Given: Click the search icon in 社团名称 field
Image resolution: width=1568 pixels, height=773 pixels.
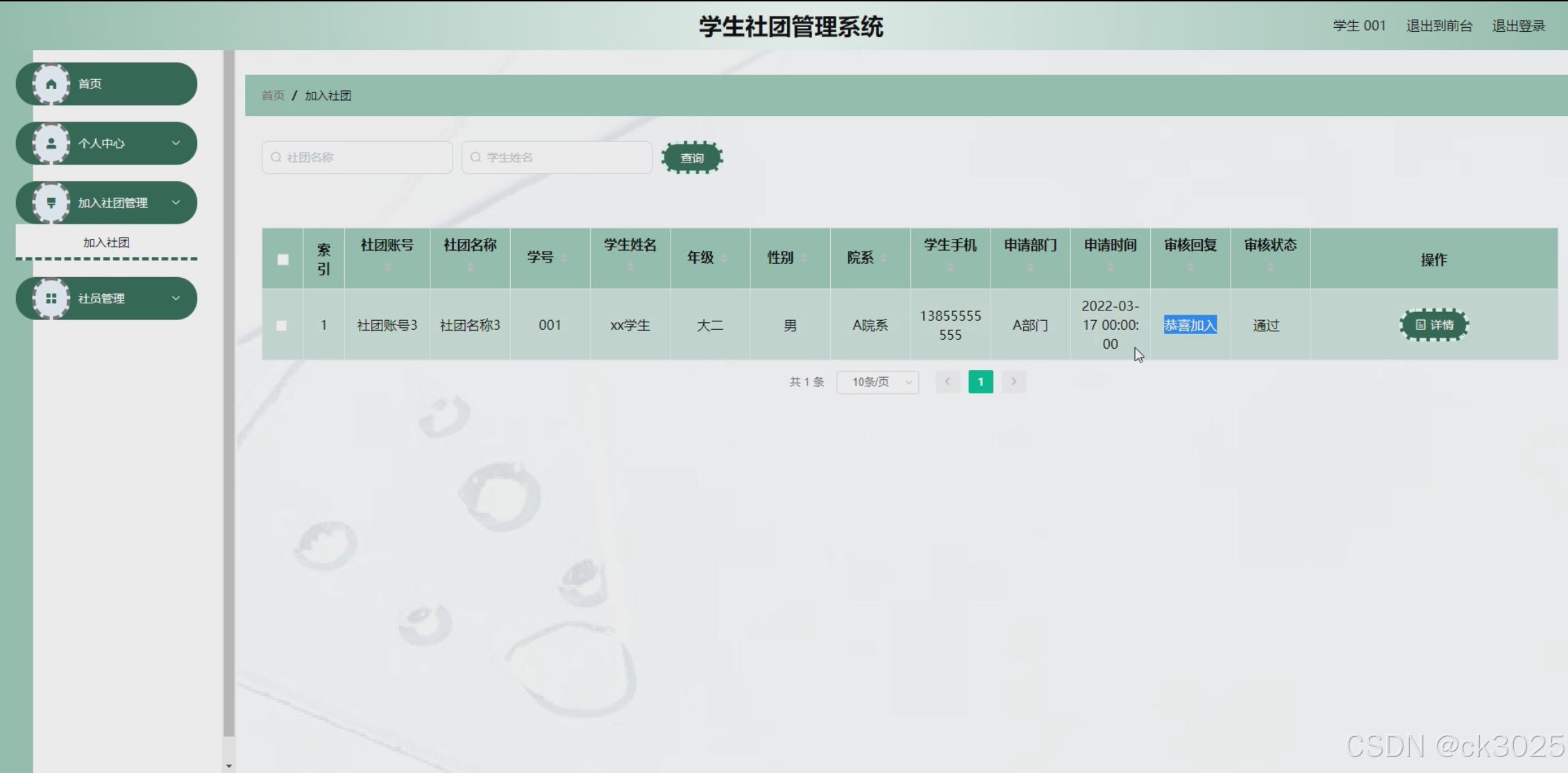Looking at the screenshot, I should coord(276,158).
